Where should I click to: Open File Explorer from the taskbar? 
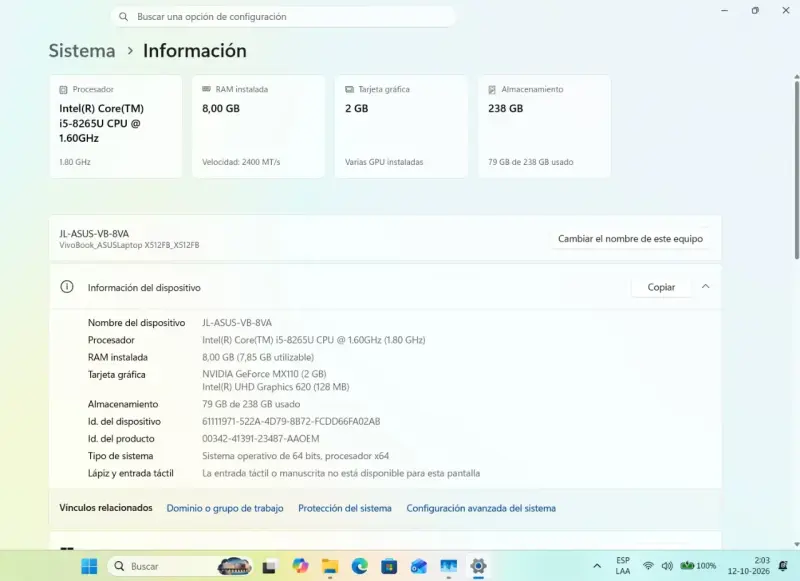[330, 566]
